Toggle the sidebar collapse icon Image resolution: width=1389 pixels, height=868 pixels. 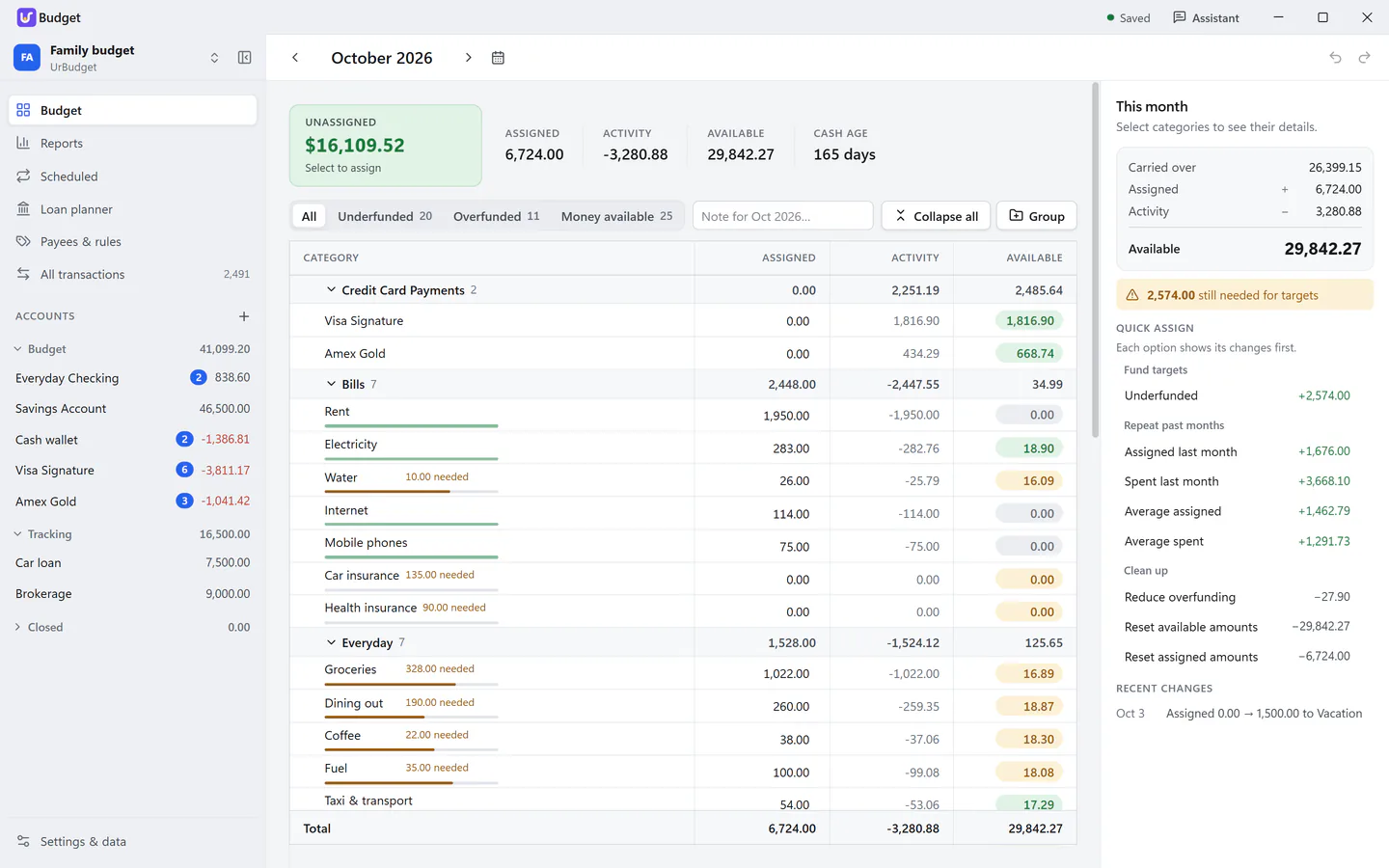tap(245, 58)
